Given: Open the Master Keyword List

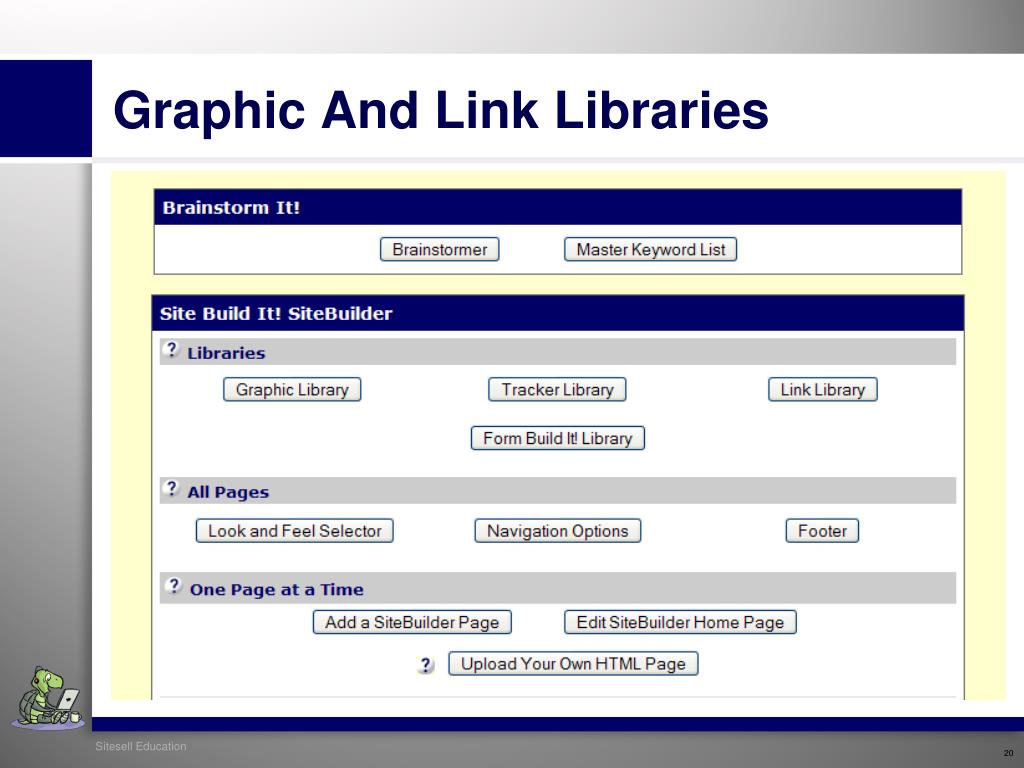Looking at the screenshot, I should point(650,249).
